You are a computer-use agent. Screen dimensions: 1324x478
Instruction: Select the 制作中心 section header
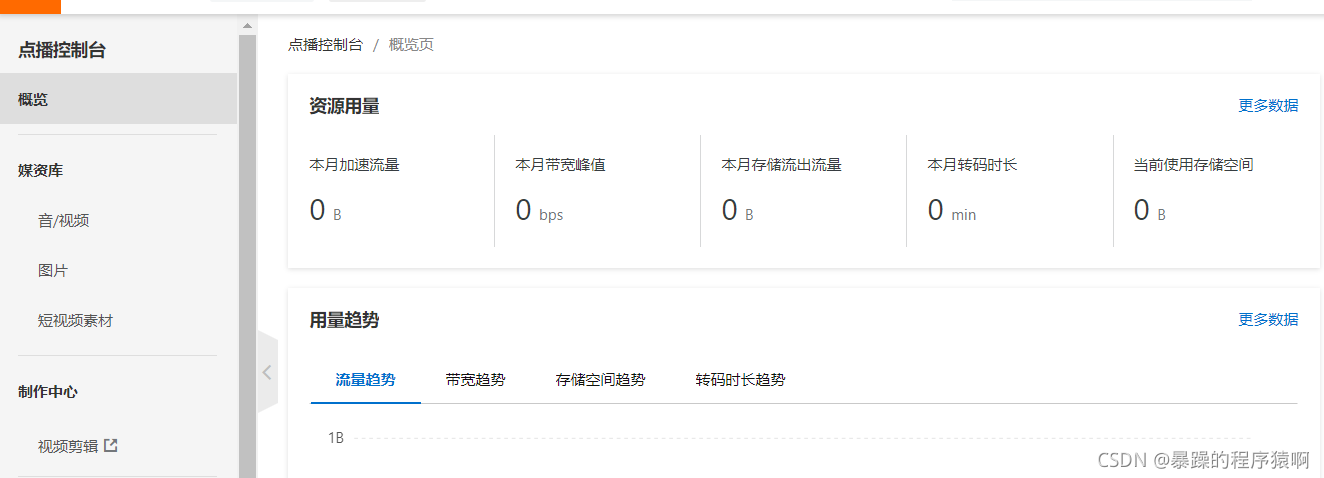[48, 391]
